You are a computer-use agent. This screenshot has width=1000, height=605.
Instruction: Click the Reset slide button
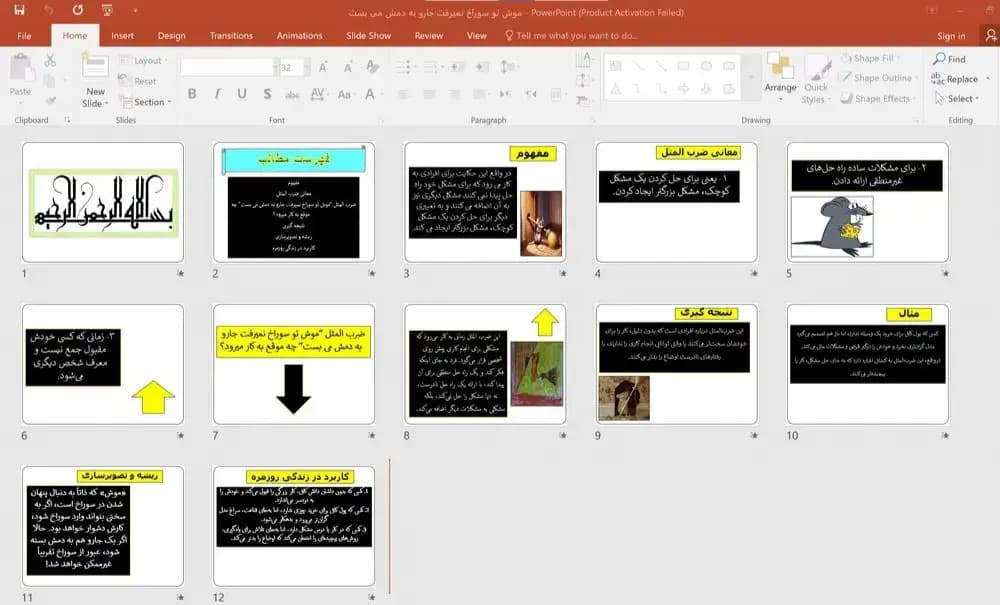[x=138, y=81]
